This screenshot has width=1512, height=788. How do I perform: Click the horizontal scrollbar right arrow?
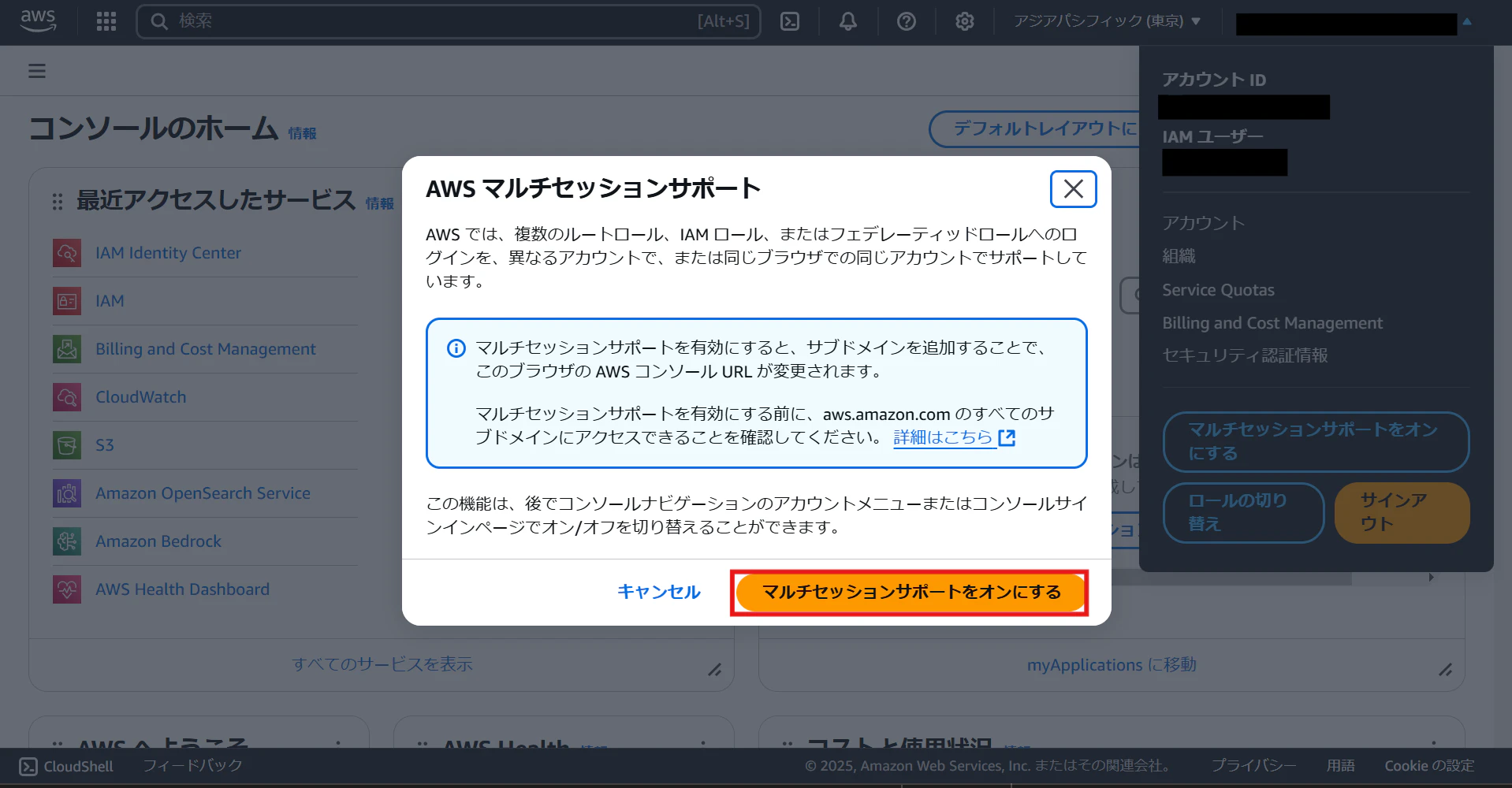(1432, 578)
